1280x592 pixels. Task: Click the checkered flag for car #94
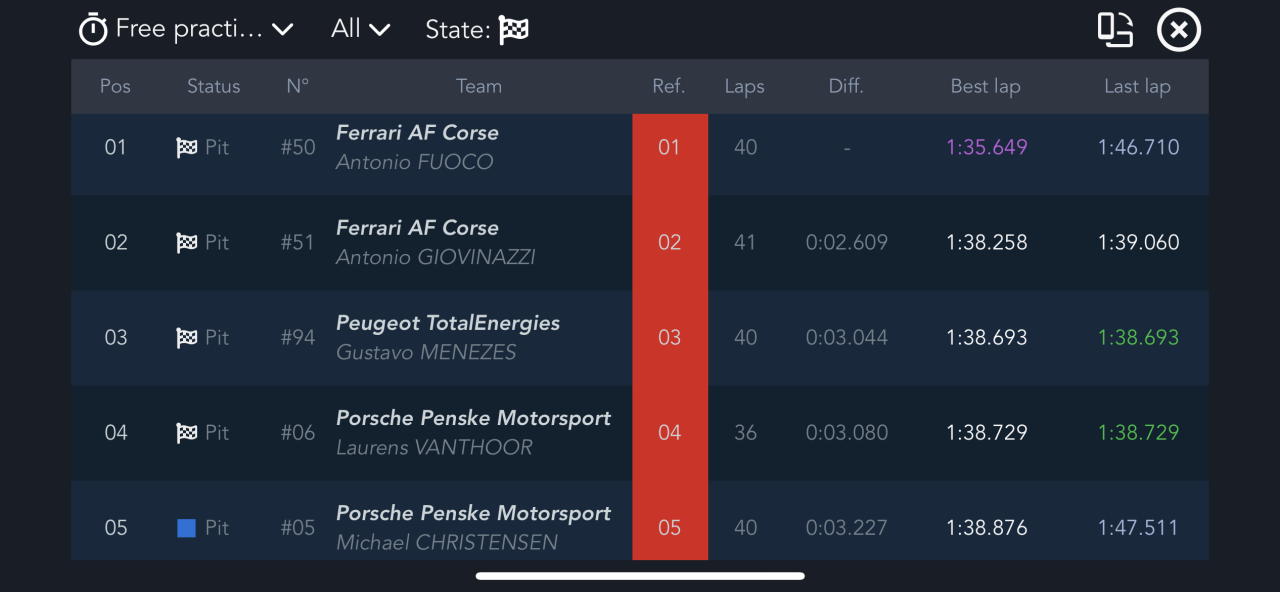click(x=187, y=338)
